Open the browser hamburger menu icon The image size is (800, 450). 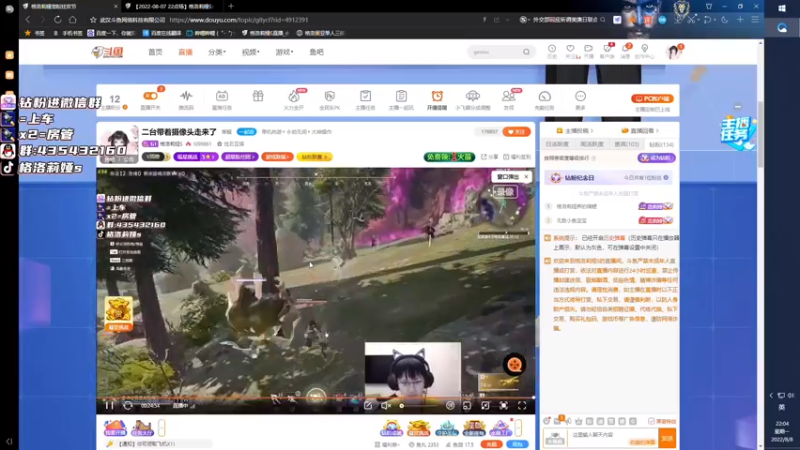[x=755, y=20]
